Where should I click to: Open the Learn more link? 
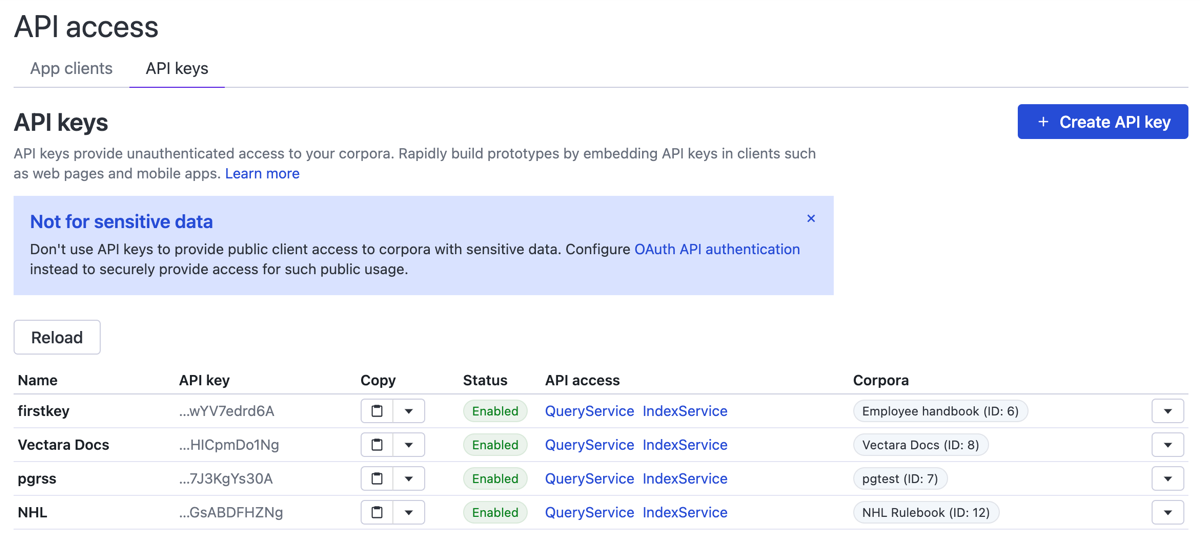(262, 173)
